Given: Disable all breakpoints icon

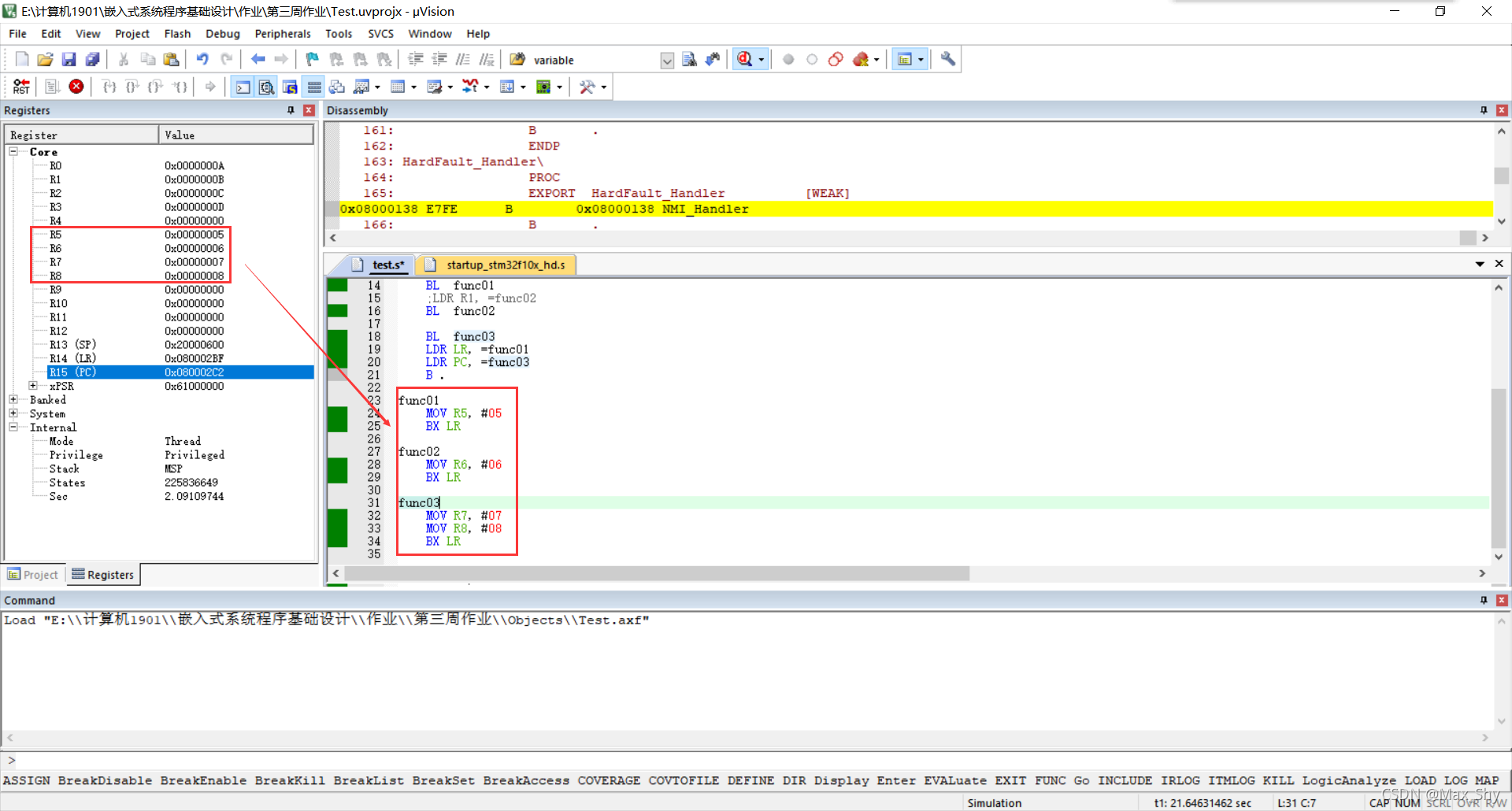Looking at the screenshot, I should tap(836, 59).
